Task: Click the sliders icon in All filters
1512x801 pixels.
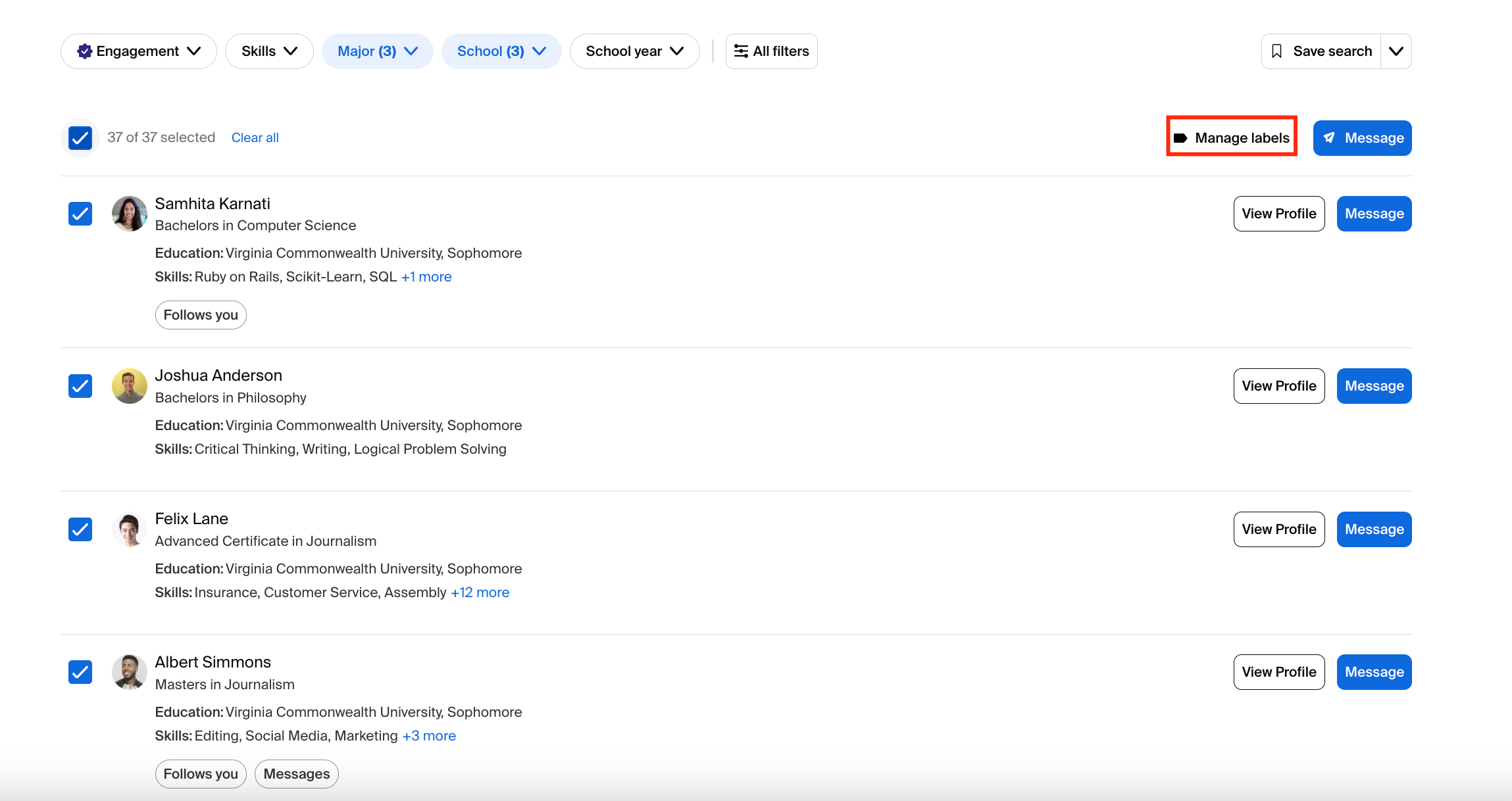Action: pos(742,51)
